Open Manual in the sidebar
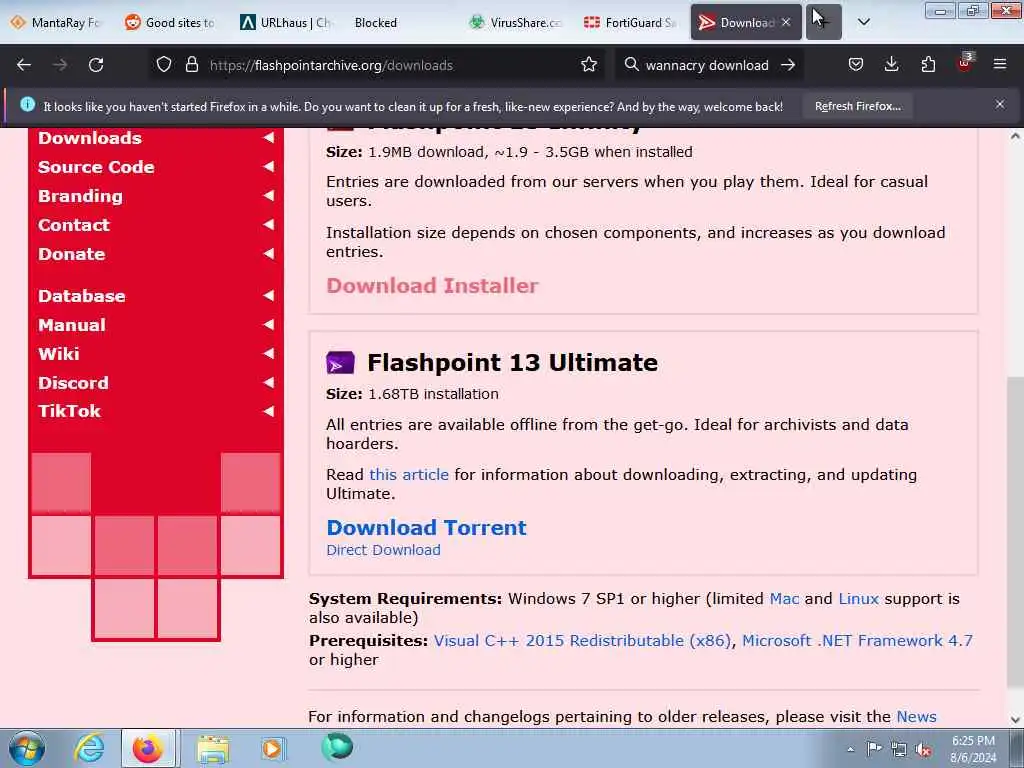Screen dimensions: 1024x768 pos(72,325)
